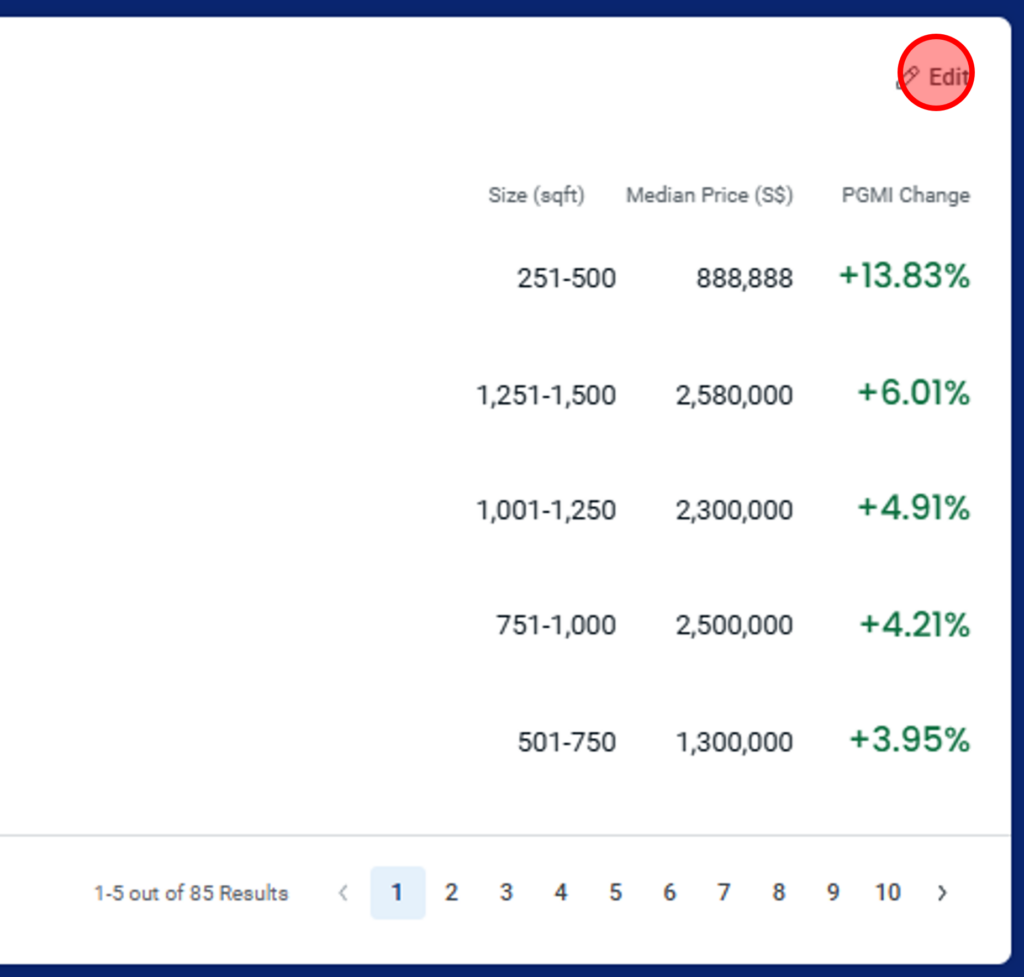
Task: Navigate to results page 7
Action: tap(724, 893)
